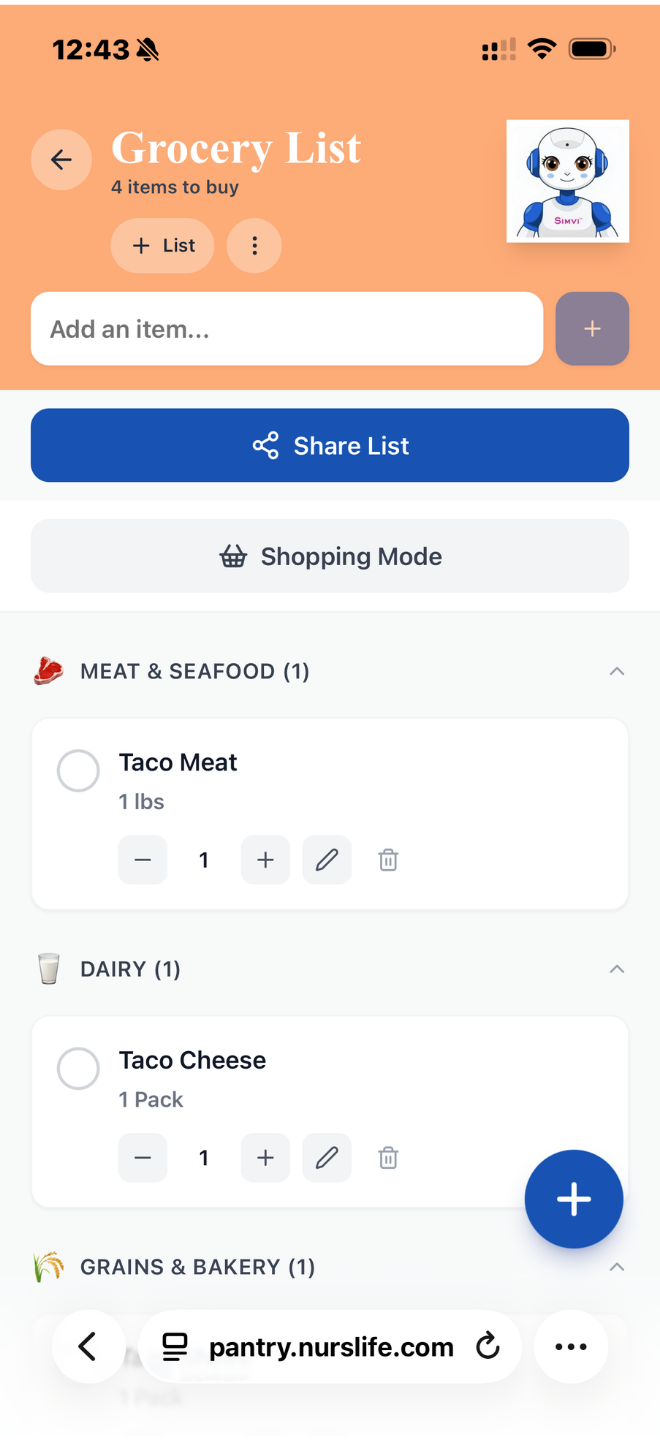660x1440 pixels.
Task: Collapse the GRAINS & BAKERY section
Action: [x=617, y=1266]
